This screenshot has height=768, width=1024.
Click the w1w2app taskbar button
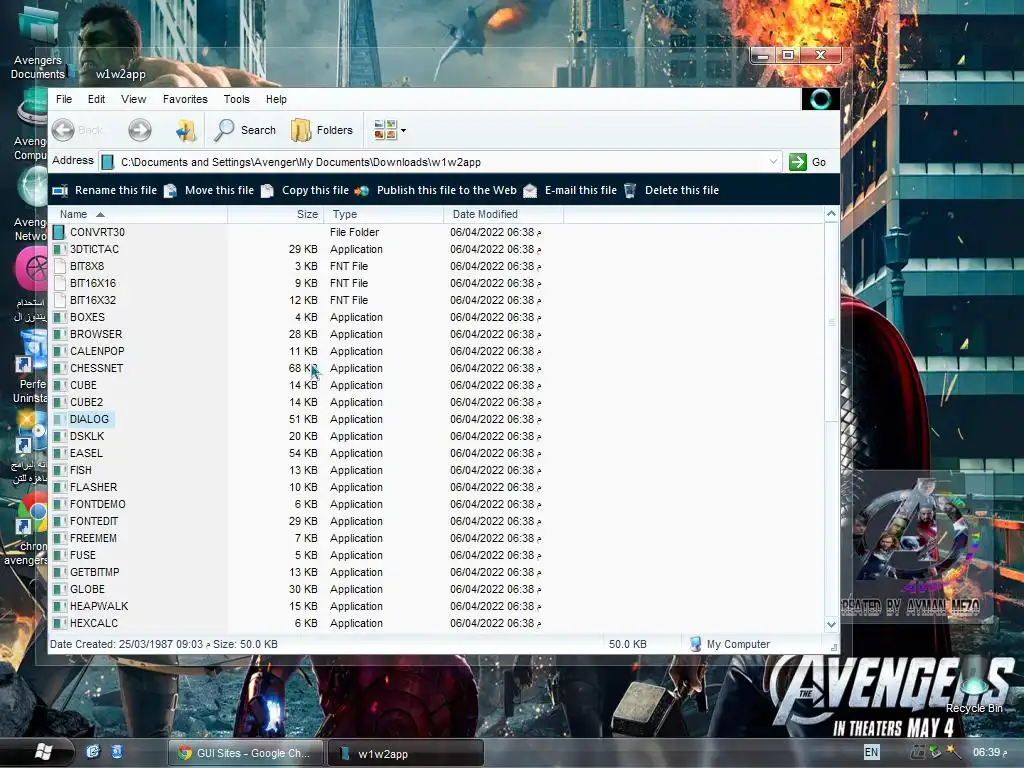[406, 754]
